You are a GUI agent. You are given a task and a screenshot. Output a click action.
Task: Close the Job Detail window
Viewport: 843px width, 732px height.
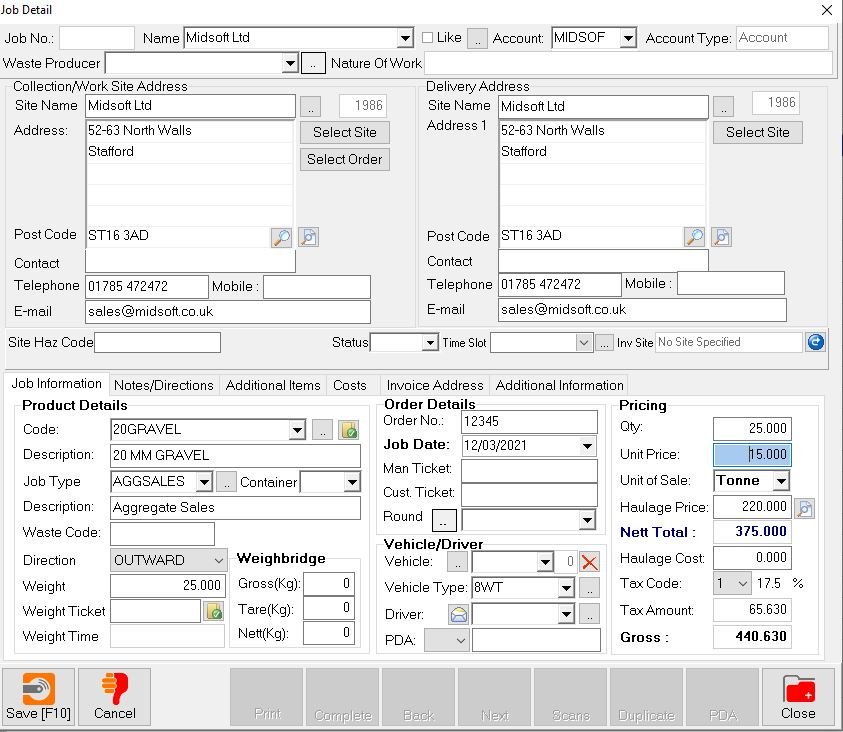[x=827, y=10]
